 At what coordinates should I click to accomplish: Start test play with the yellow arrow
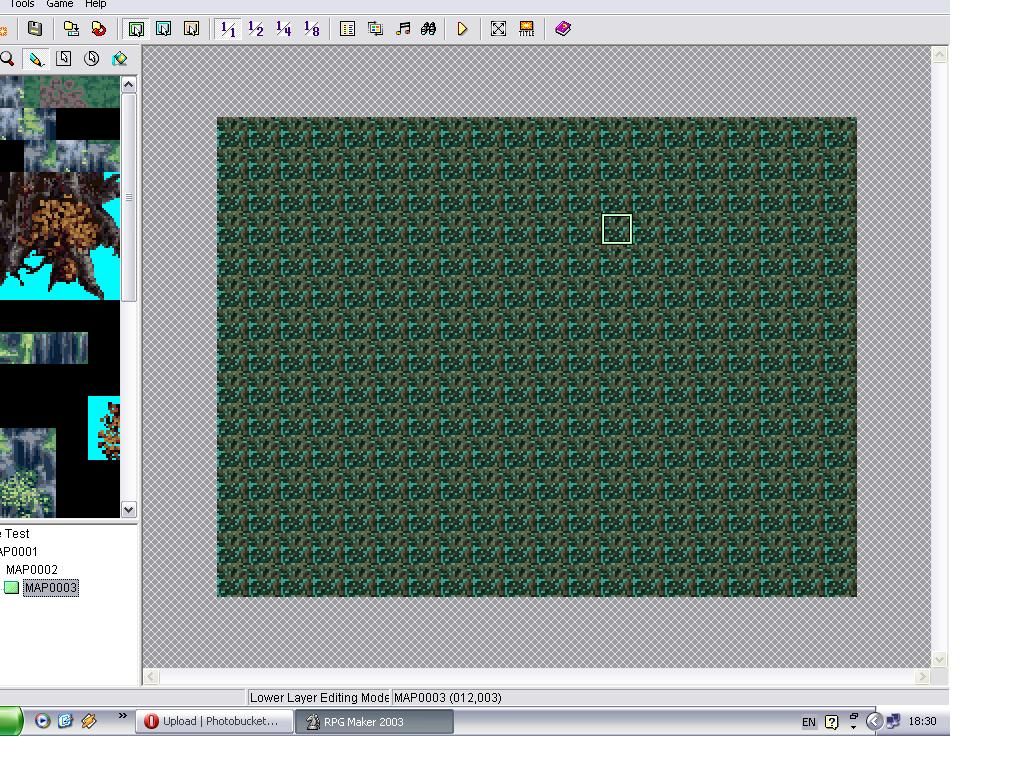(x=462, y=29)
